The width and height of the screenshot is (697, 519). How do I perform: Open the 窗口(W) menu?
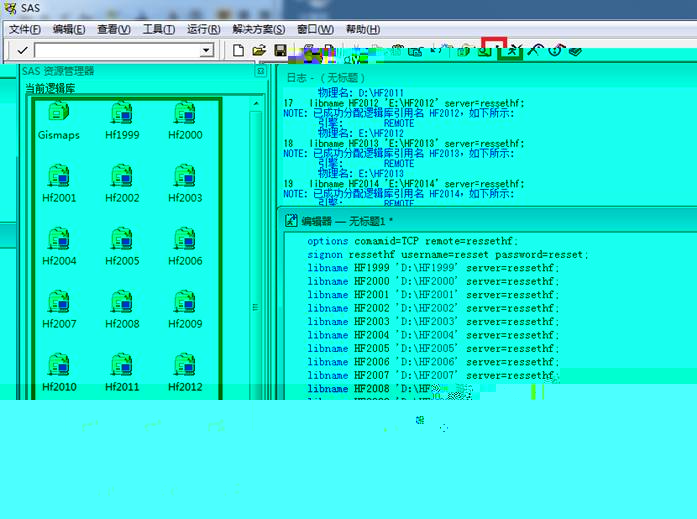pyautogui.click(x=315, y=29)
